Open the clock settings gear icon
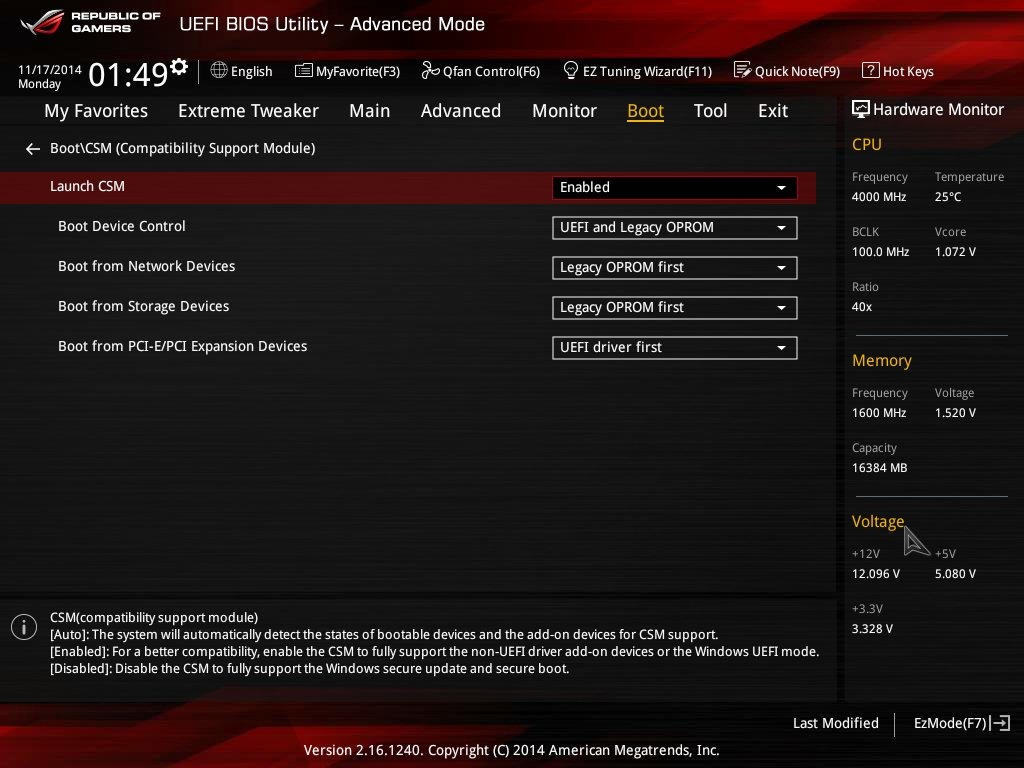This screenshot has height=768, width=1024. tap(179, 67)
